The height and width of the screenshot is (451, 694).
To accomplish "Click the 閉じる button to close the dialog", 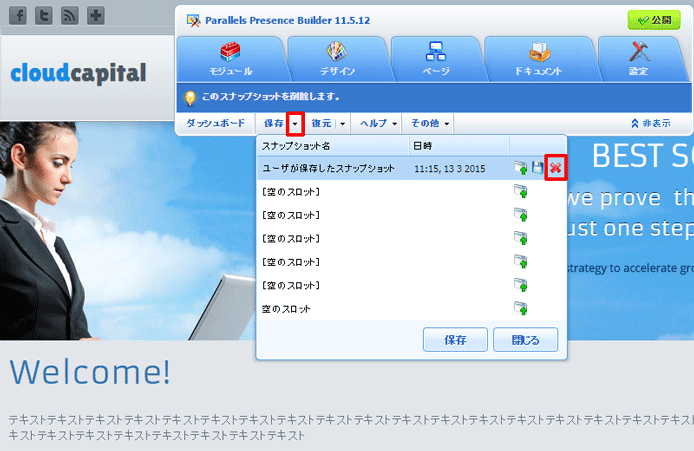I will click(525, 340).
